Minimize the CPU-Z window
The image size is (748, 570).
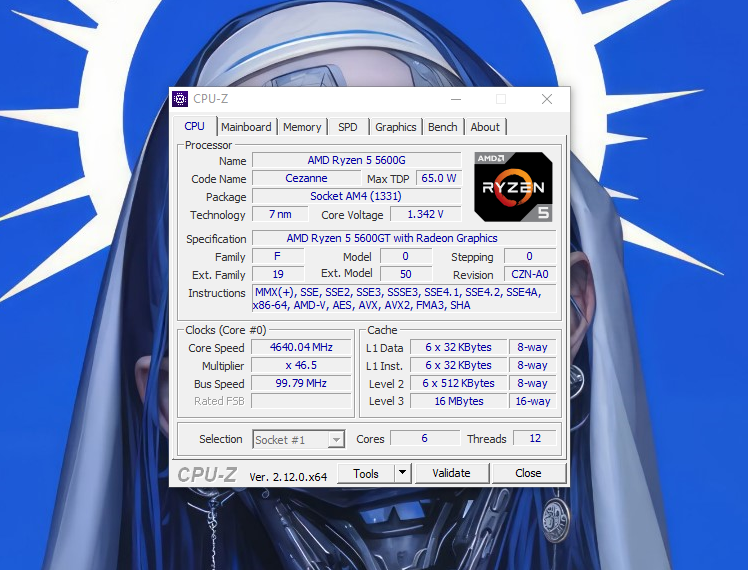pos(456,99)
